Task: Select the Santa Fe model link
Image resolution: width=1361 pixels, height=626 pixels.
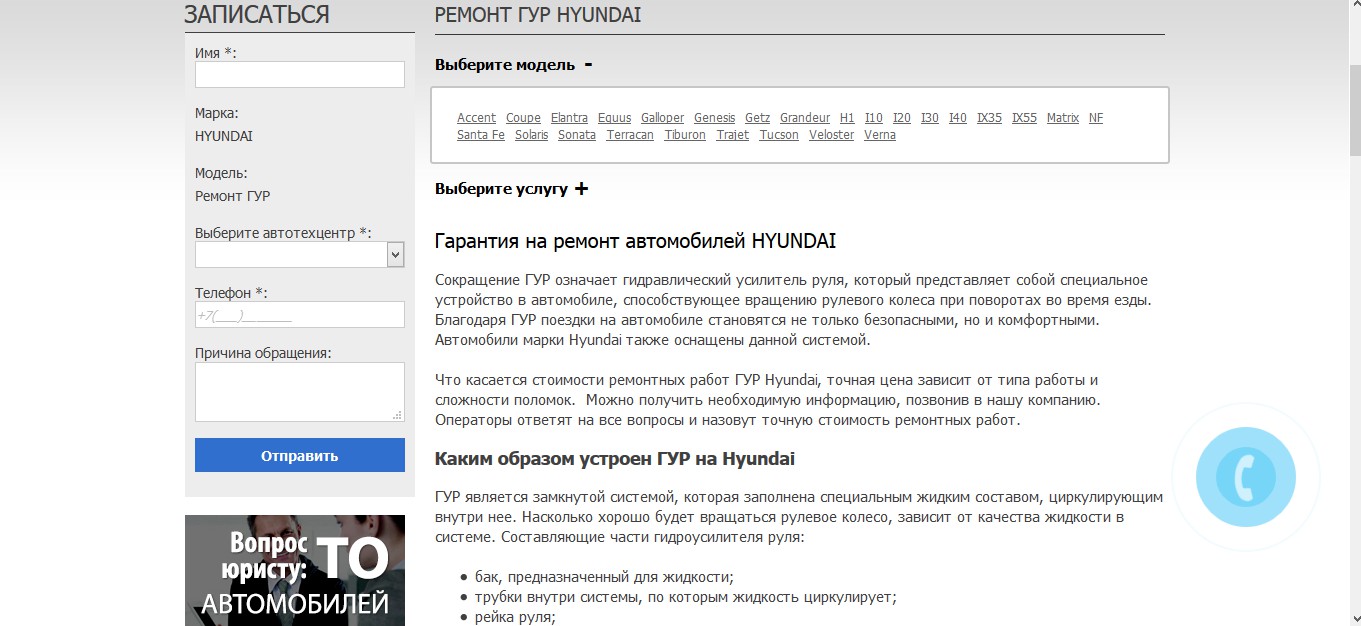Action: click(x=481, y=135)
